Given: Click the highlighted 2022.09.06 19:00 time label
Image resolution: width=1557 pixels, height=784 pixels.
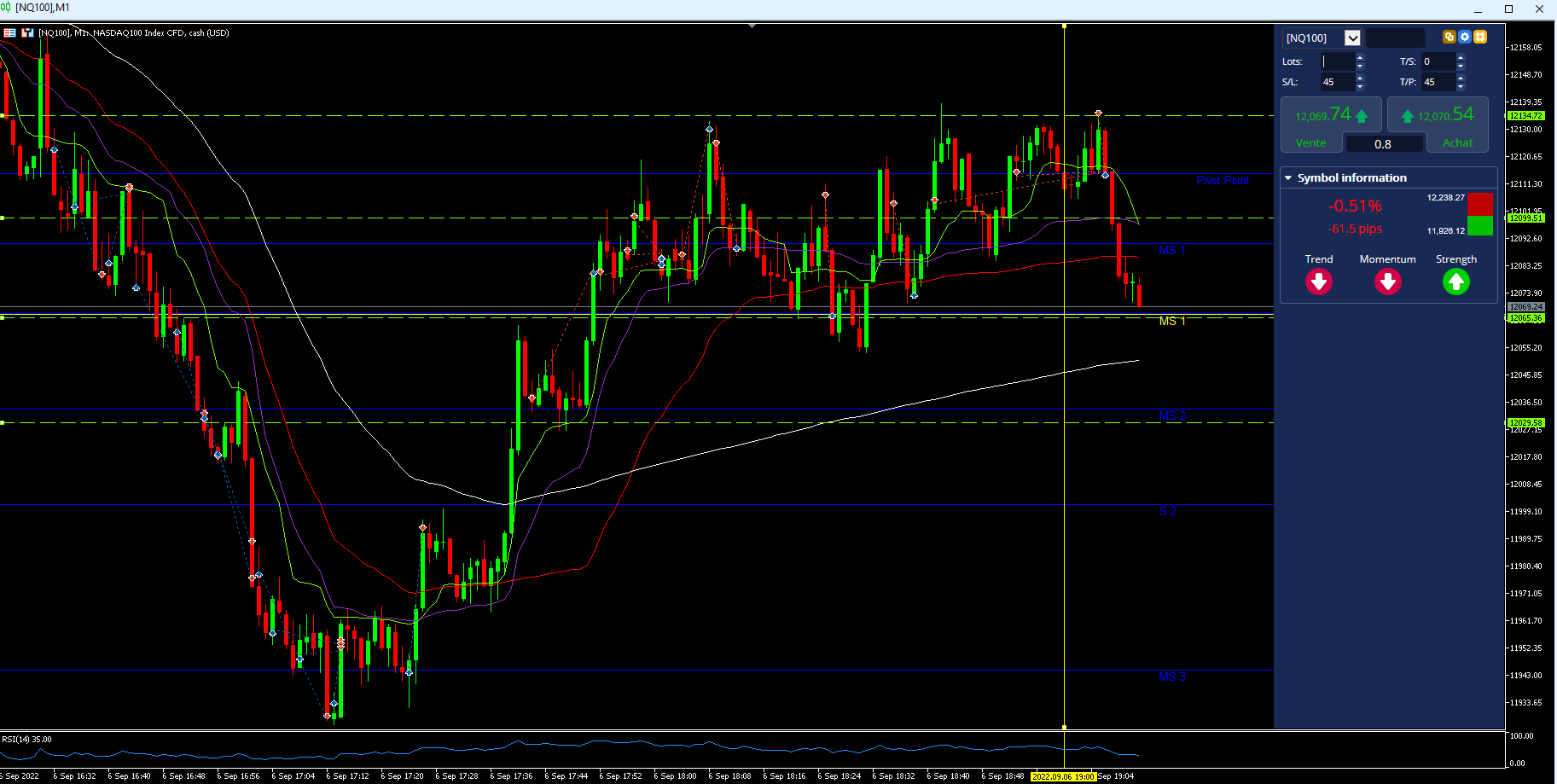Looking at the screenshot, I should point(1063,776).
